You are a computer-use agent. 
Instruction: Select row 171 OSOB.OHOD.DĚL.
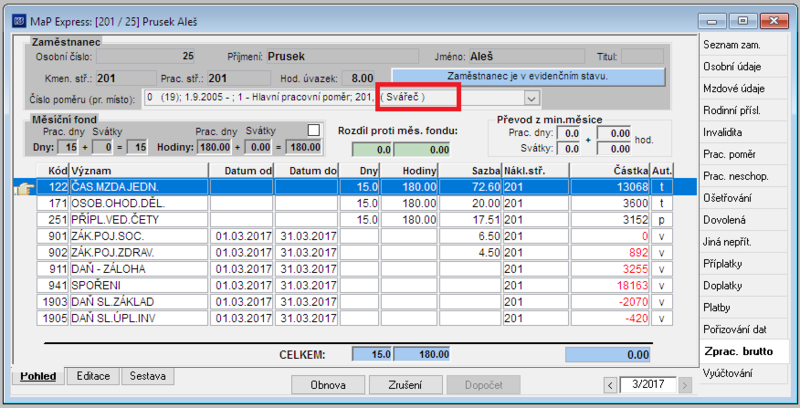pos(355,203)
